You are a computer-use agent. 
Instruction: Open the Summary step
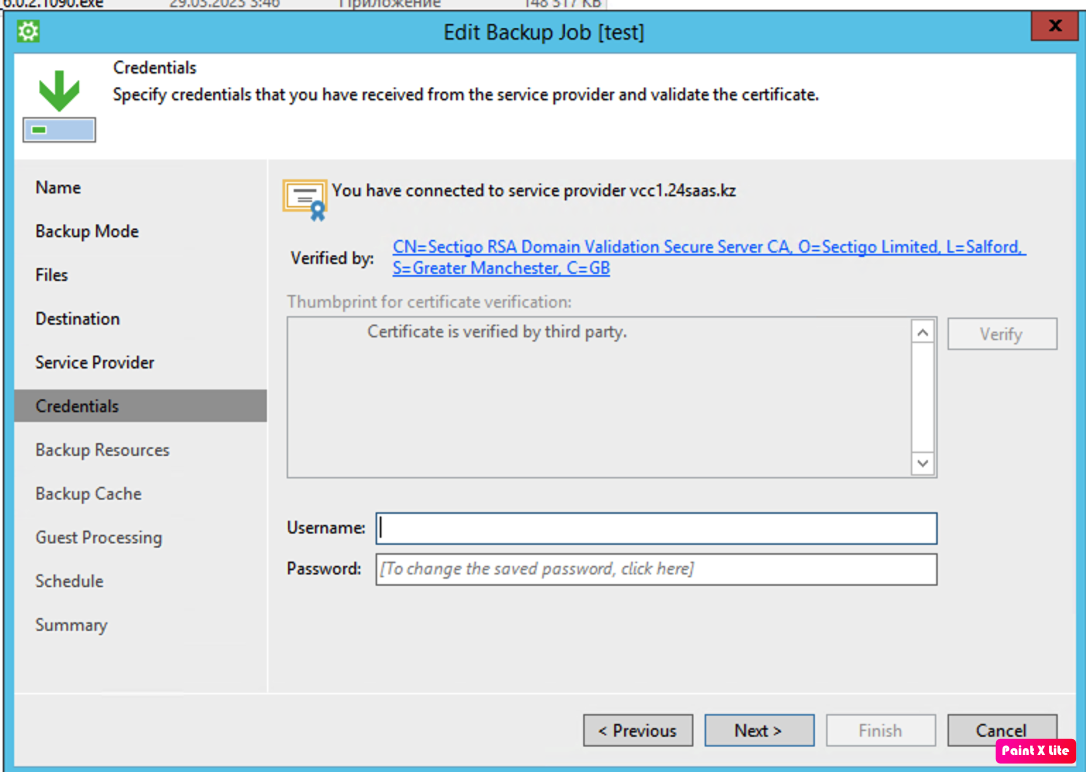click(71, 625)
